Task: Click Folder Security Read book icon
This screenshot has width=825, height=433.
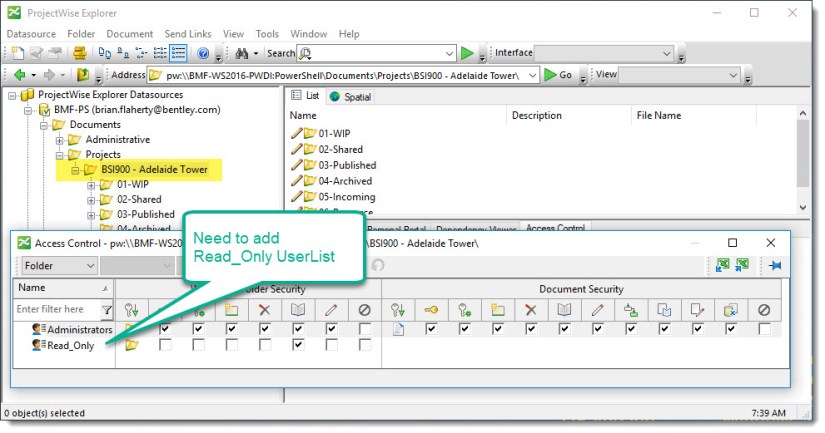Action: pos(298,310)
